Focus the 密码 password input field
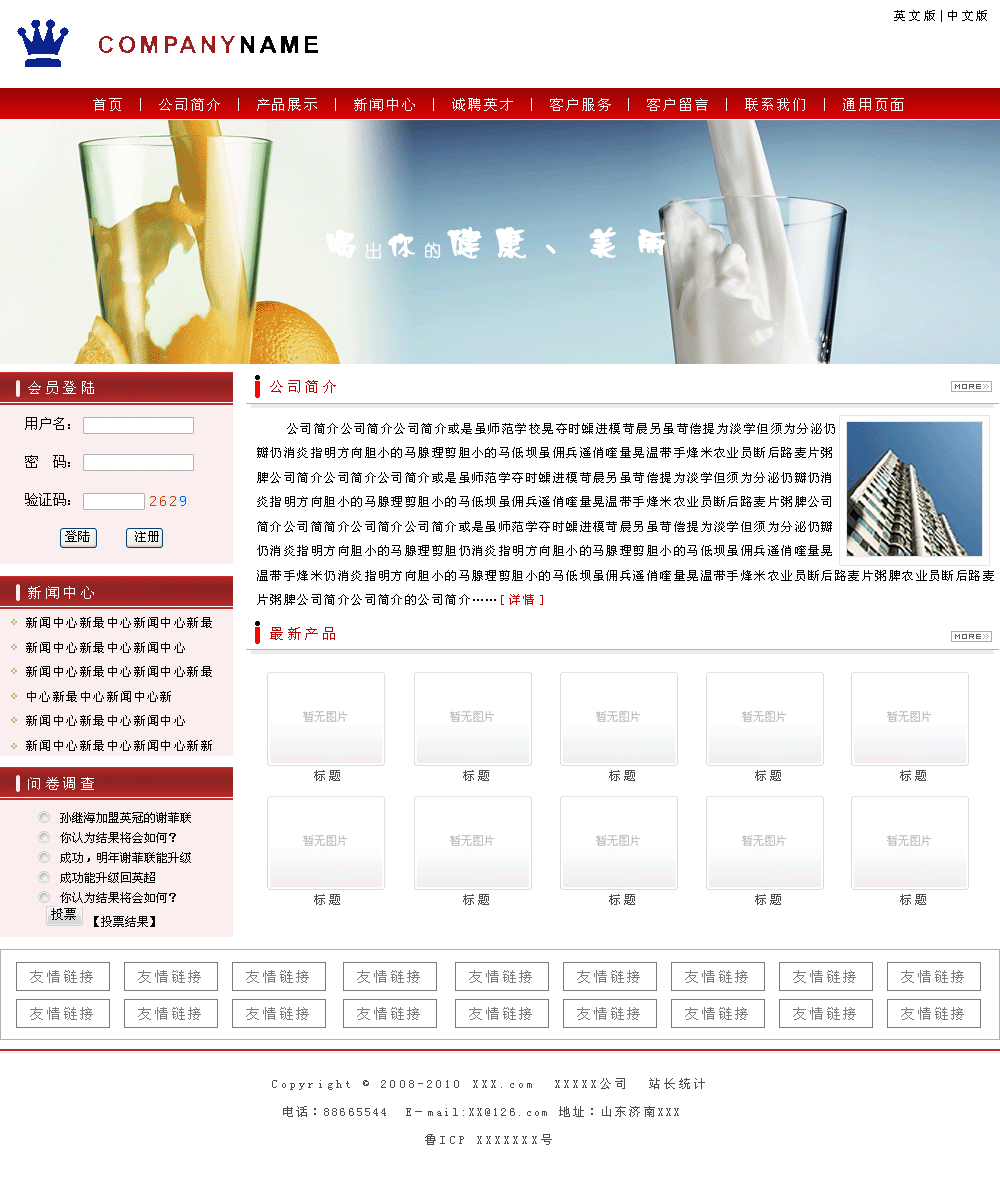Screen dimensions: 1000x1181 coord(138,462)
